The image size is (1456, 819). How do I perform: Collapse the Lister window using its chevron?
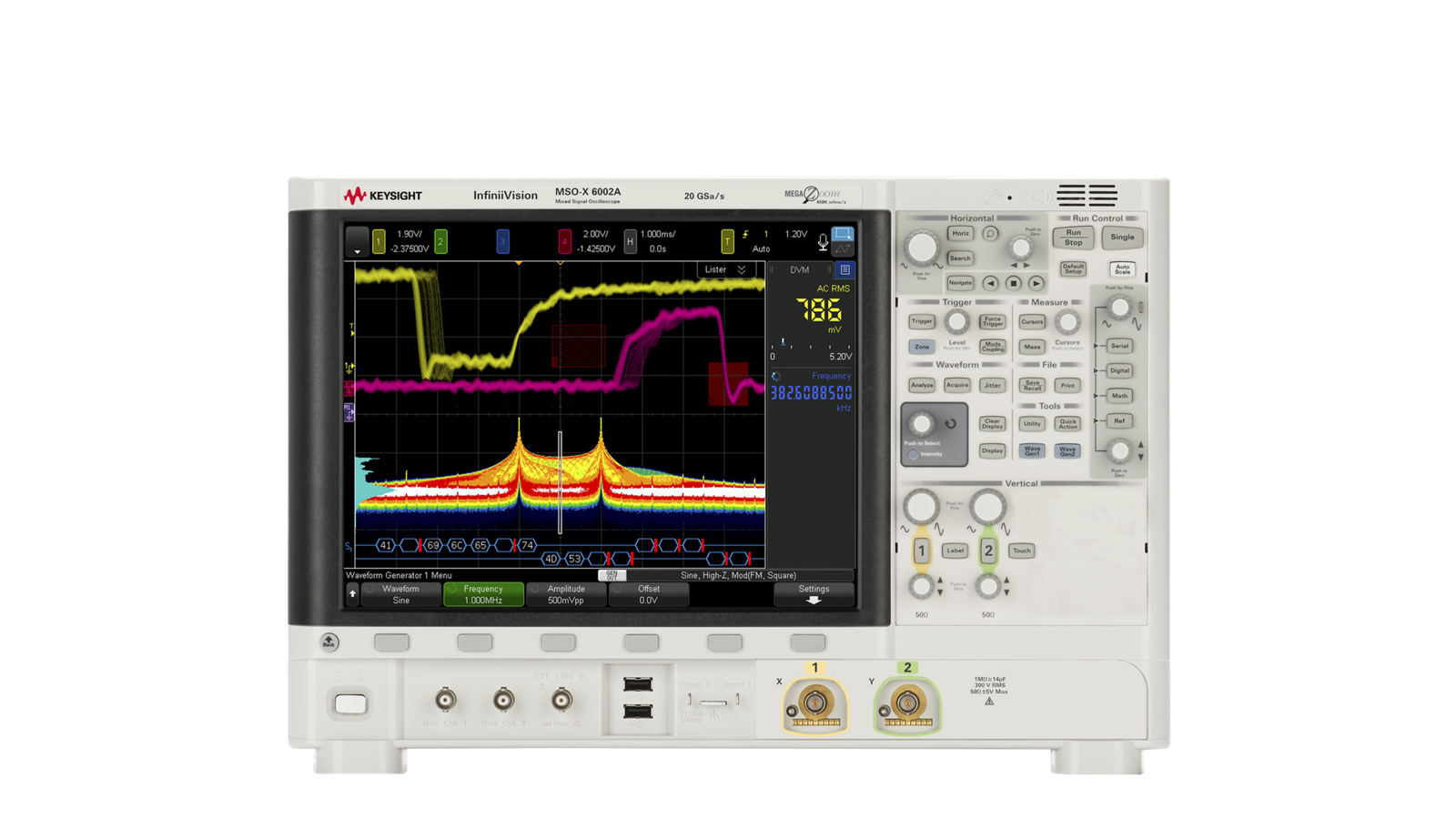point(742,269)
